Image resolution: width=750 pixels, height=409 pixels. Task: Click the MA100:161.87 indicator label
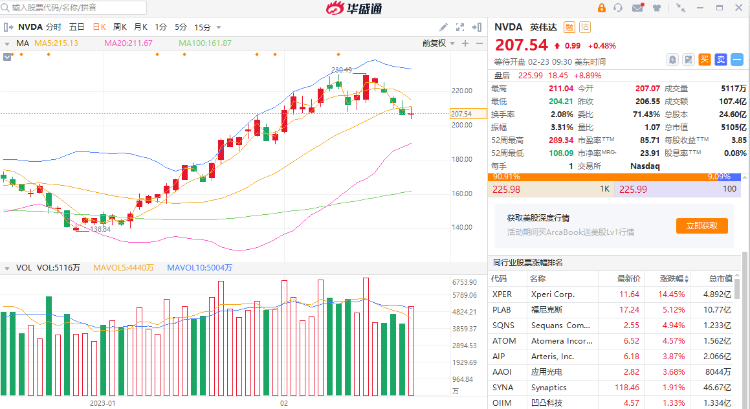(205, 43)
